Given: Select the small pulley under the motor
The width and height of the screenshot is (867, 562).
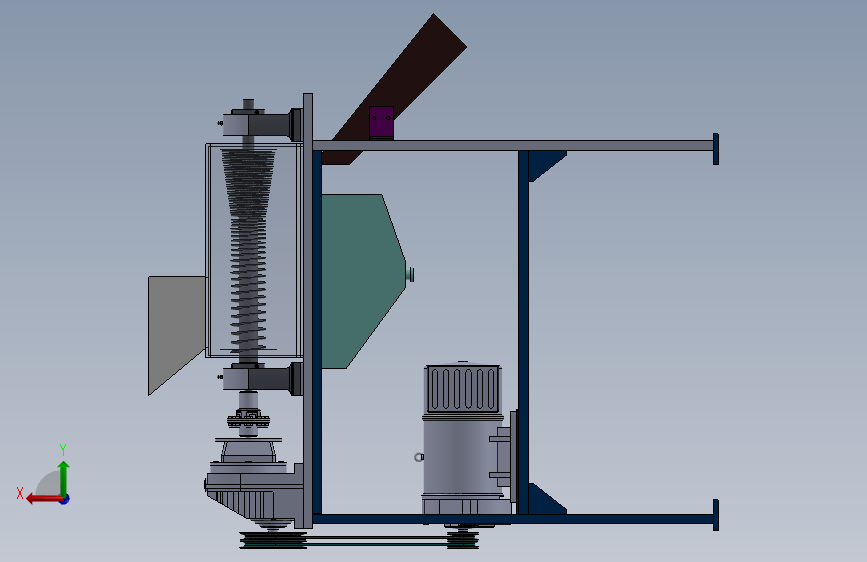Looking at the screenshot, I should 463,540.
